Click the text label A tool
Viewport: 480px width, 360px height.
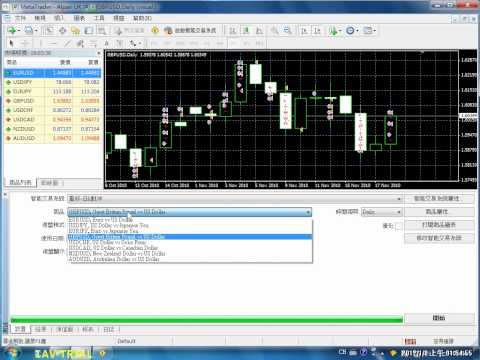pos(106,43)
